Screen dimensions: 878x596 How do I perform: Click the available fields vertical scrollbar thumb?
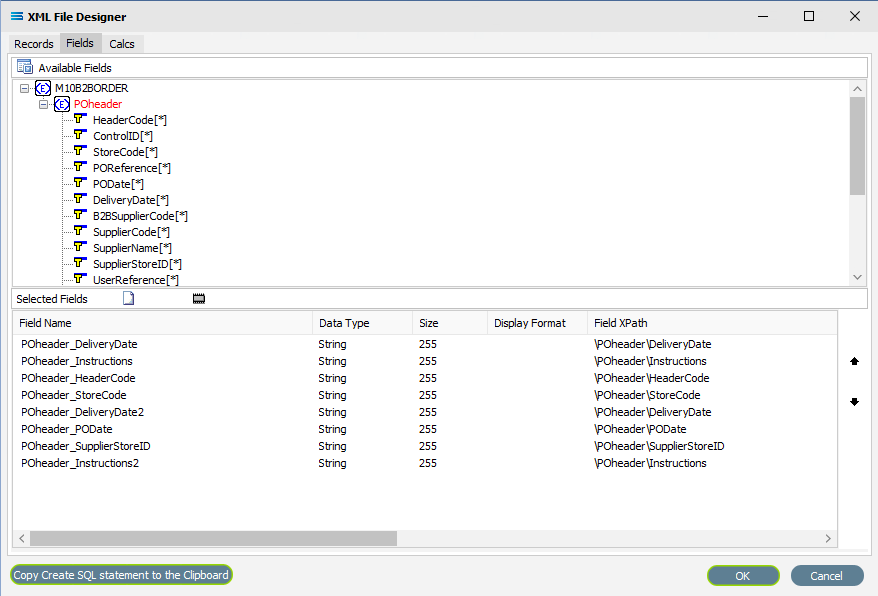[x=857, y=146]
